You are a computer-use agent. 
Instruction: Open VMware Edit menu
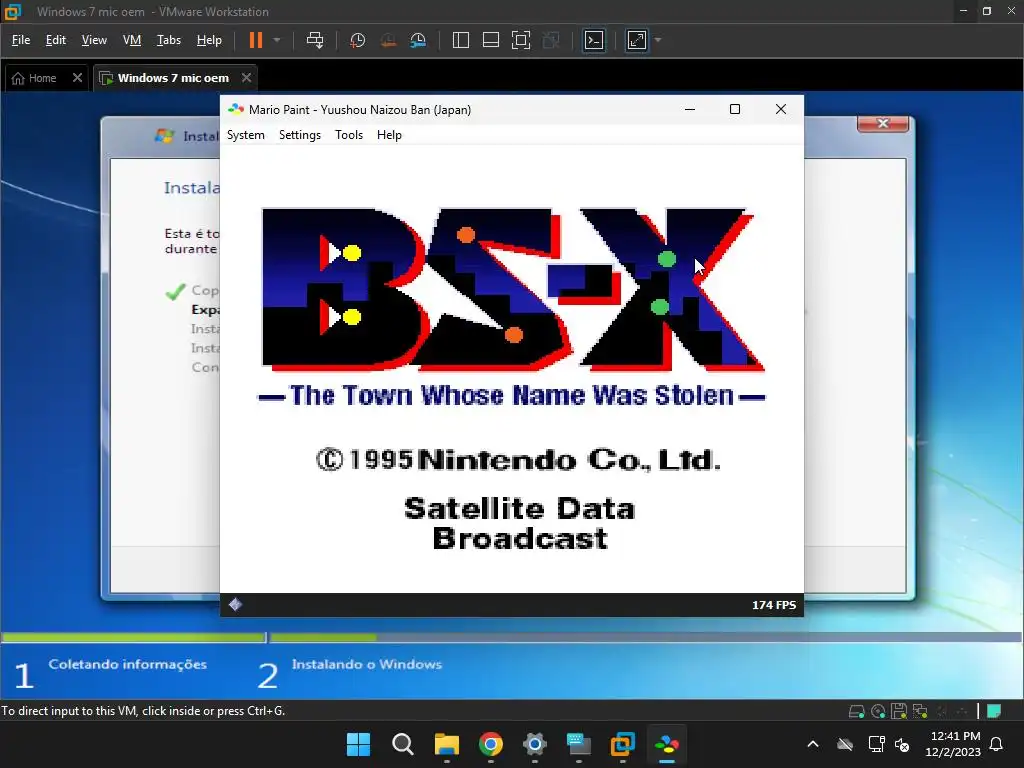click(x=56, y=40)
